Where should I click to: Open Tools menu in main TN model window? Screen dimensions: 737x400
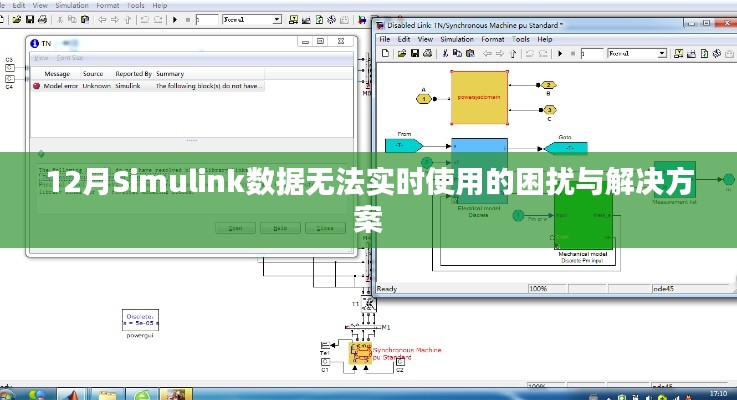(135, 6)
